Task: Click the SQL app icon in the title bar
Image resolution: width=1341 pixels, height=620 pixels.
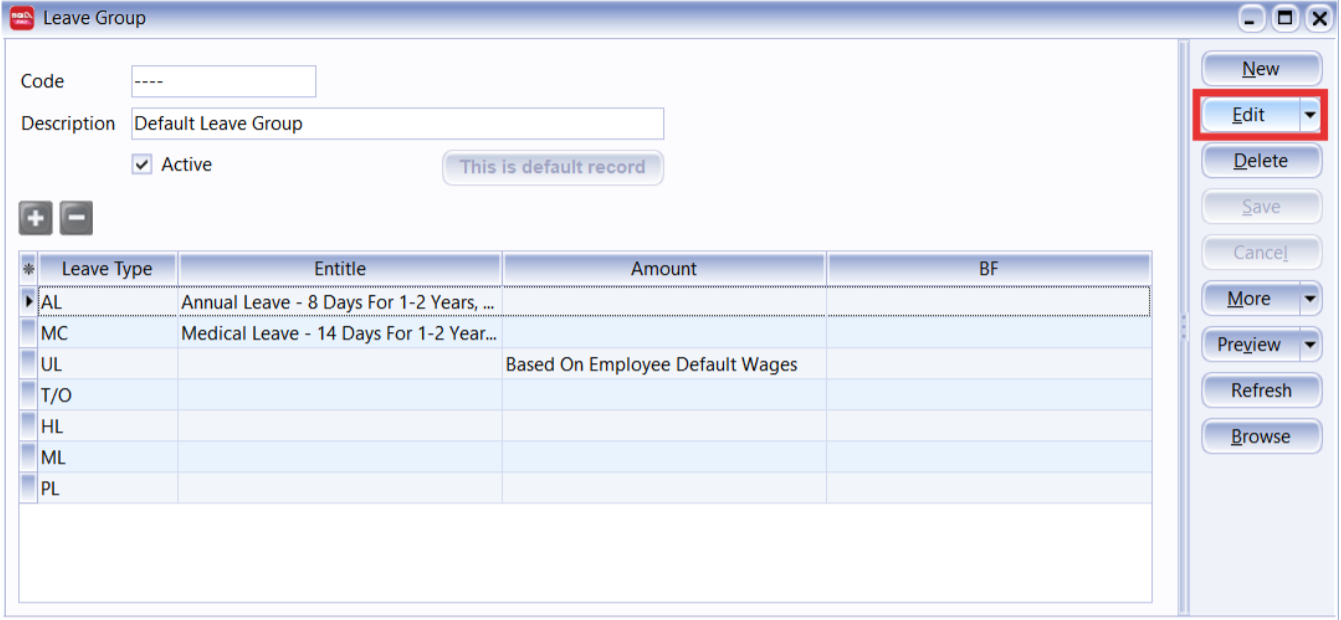Action: coord(22,18)
